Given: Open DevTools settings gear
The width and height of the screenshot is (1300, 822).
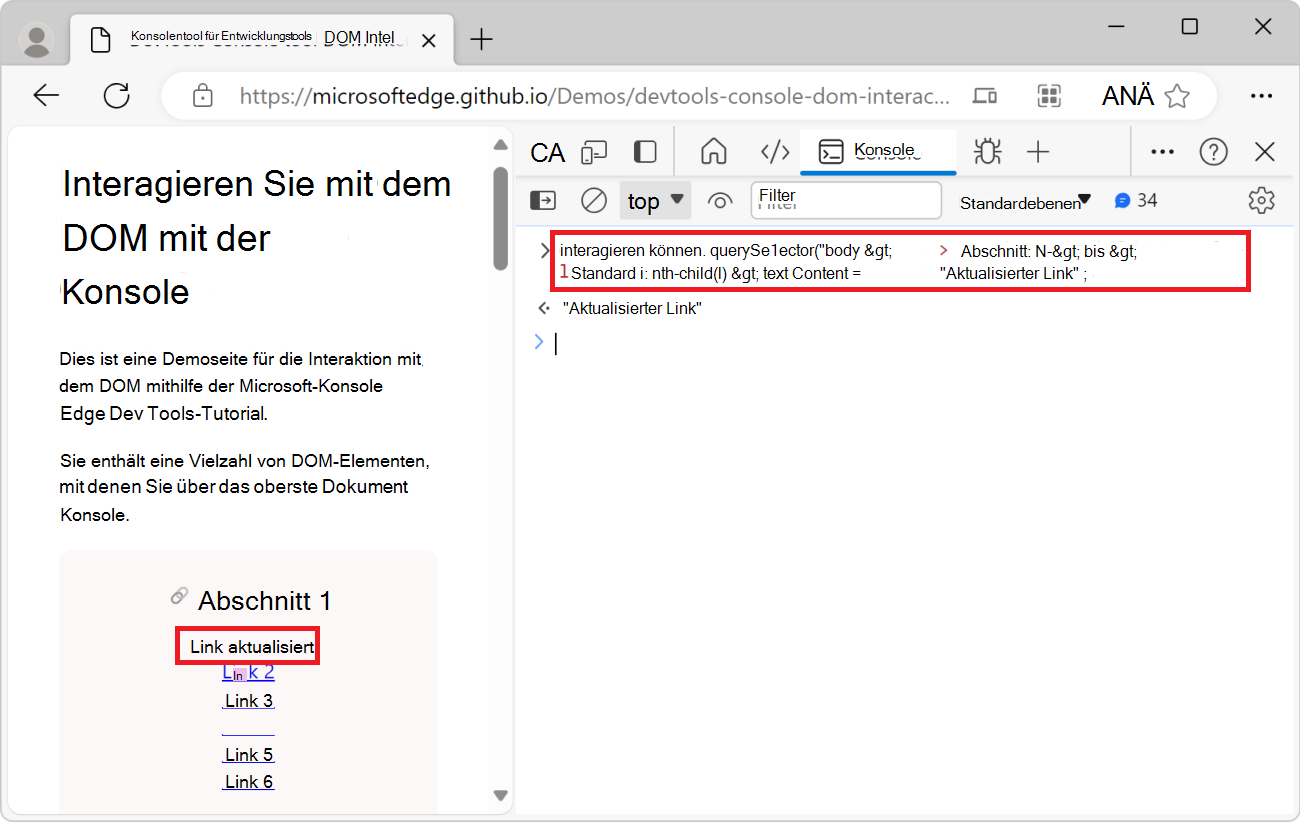Looking at the screenshot, I should [x=1261, y=200].
